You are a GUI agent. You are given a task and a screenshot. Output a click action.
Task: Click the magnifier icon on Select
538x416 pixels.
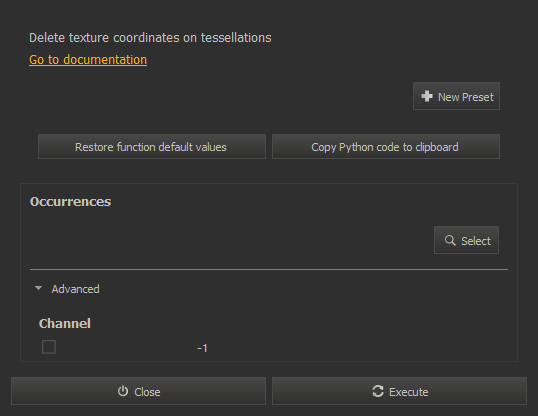click(x=450, y=240)
